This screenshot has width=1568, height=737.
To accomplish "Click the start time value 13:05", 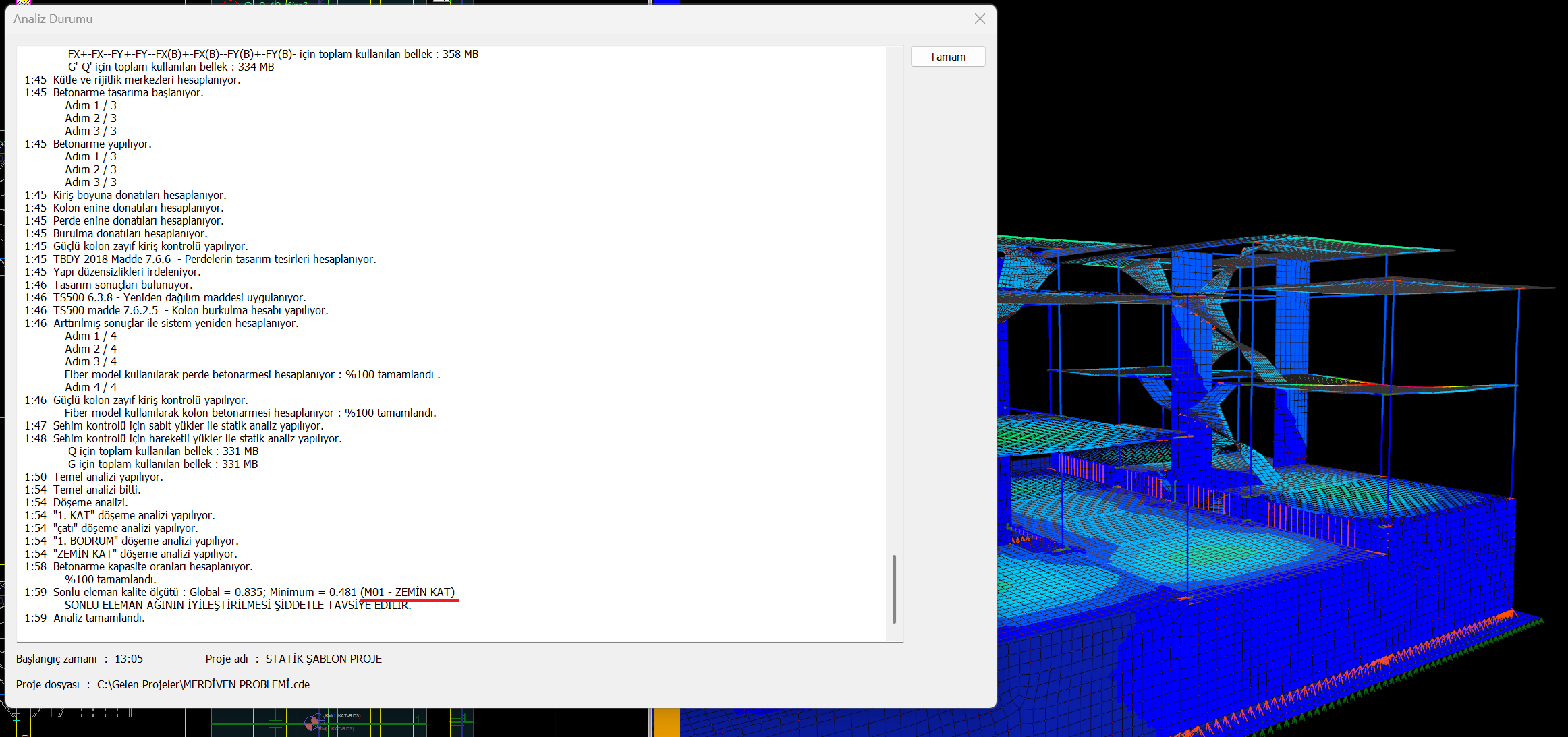I will point(129,659).
